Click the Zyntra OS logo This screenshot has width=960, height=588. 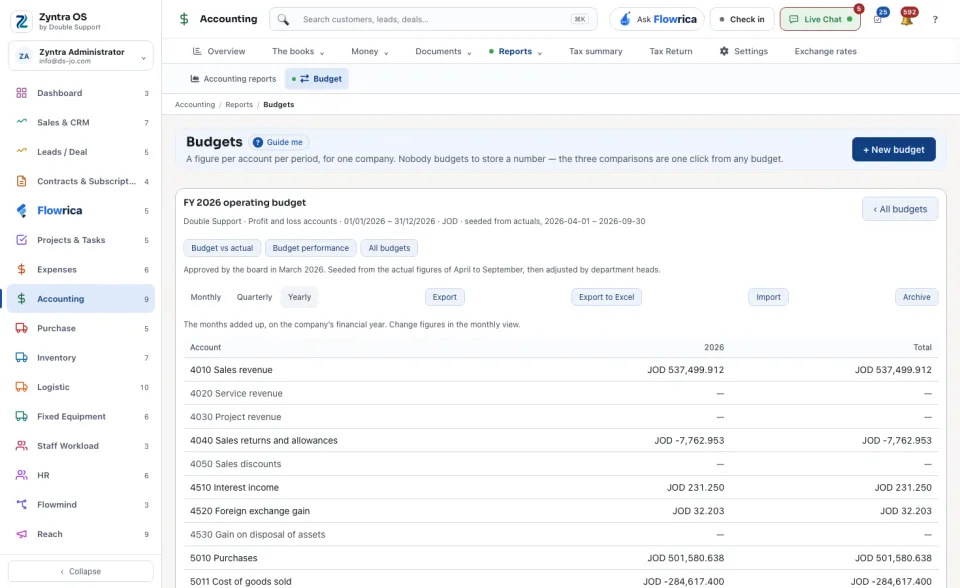(x=22, y=21)
